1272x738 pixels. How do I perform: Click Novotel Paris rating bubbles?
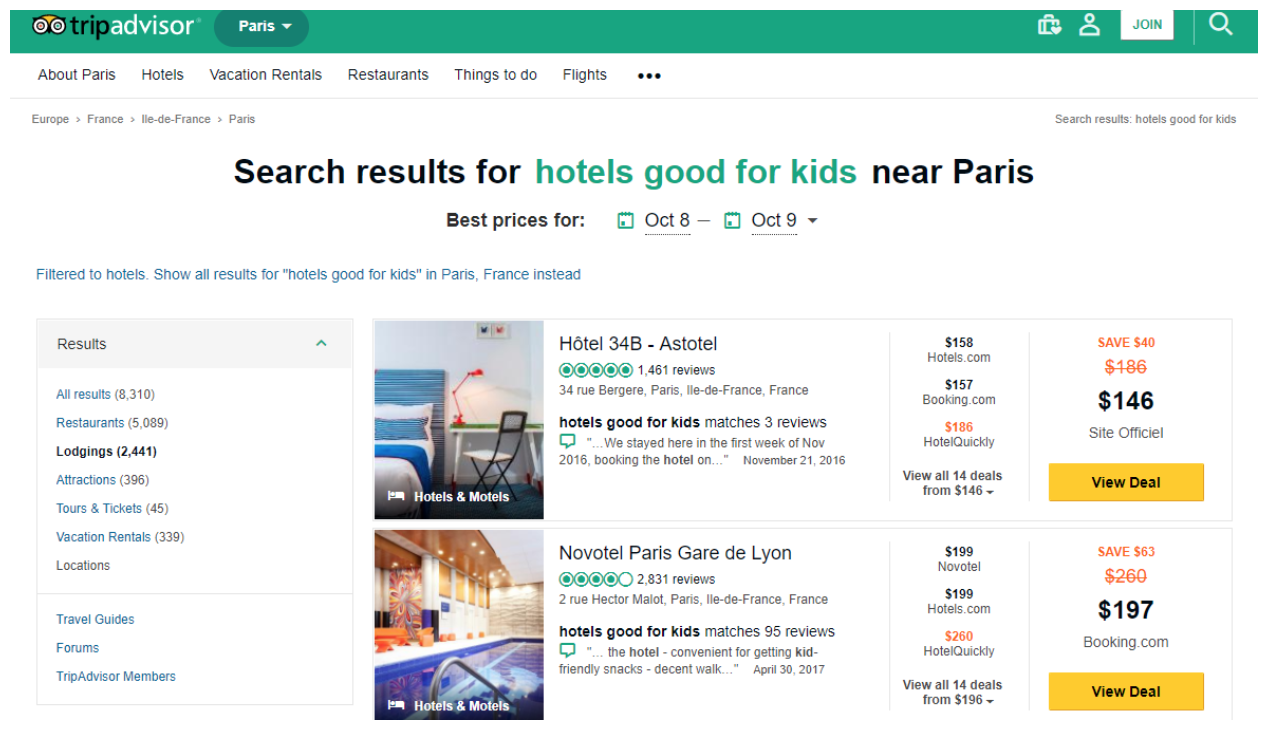point(596,579)
